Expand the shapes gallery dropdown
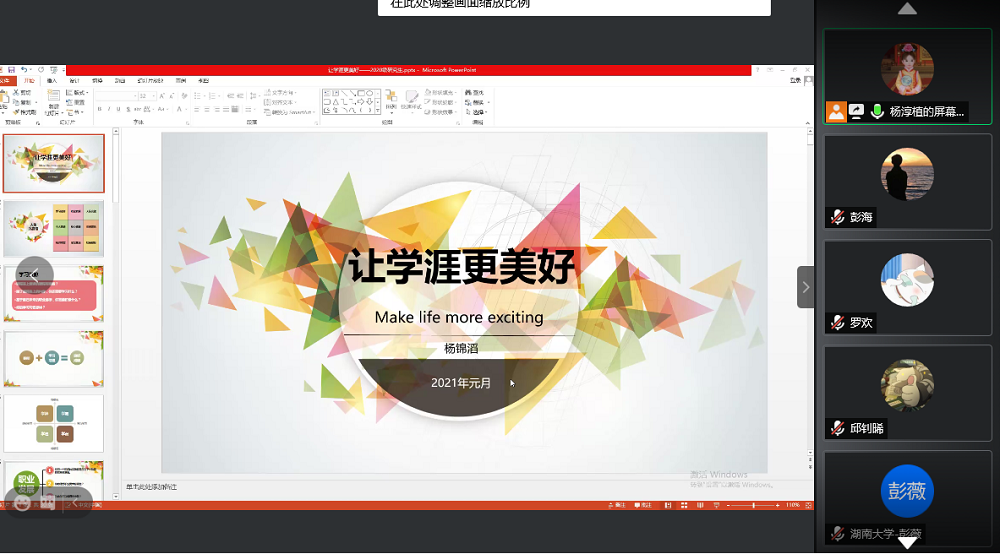 (376, 112)
